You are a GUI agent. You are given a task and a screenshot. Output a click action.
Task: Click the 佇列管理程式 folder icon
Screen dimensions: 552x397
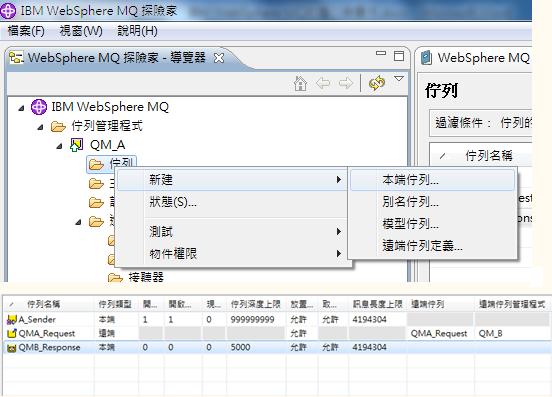pos(58,126)
